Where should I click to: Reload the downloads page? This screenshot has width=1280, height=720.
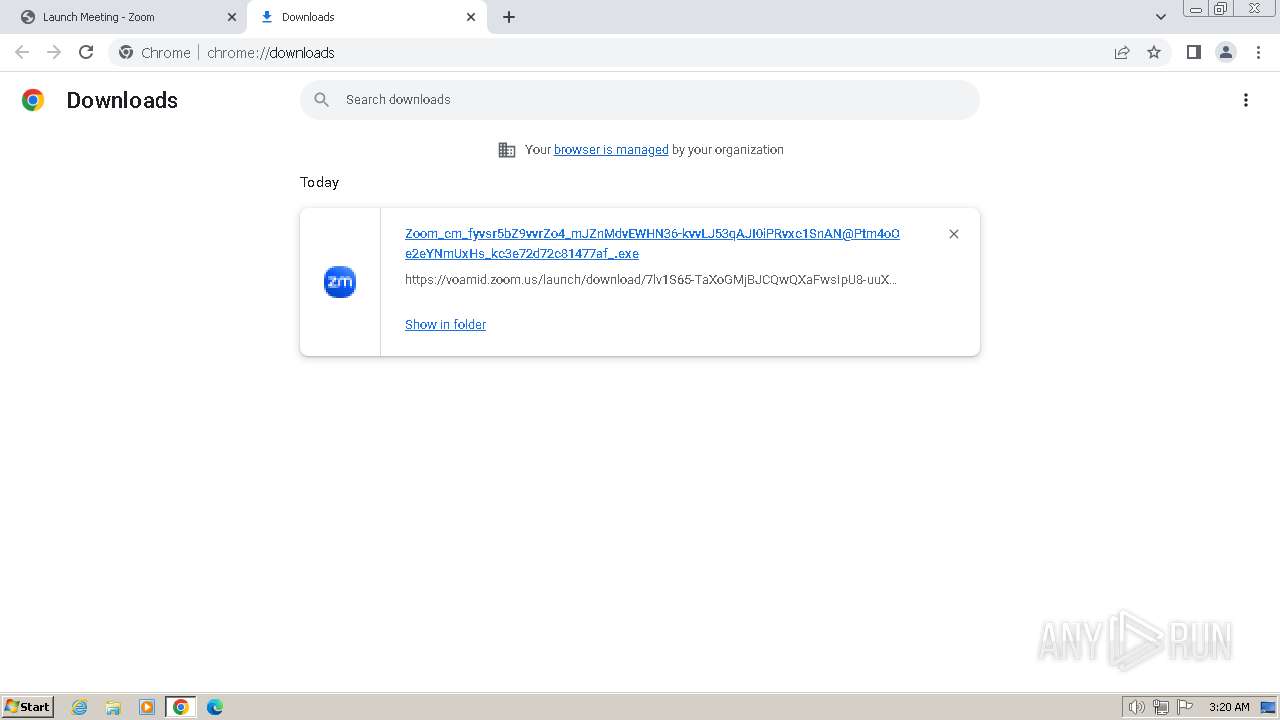(x=86, y=52)
